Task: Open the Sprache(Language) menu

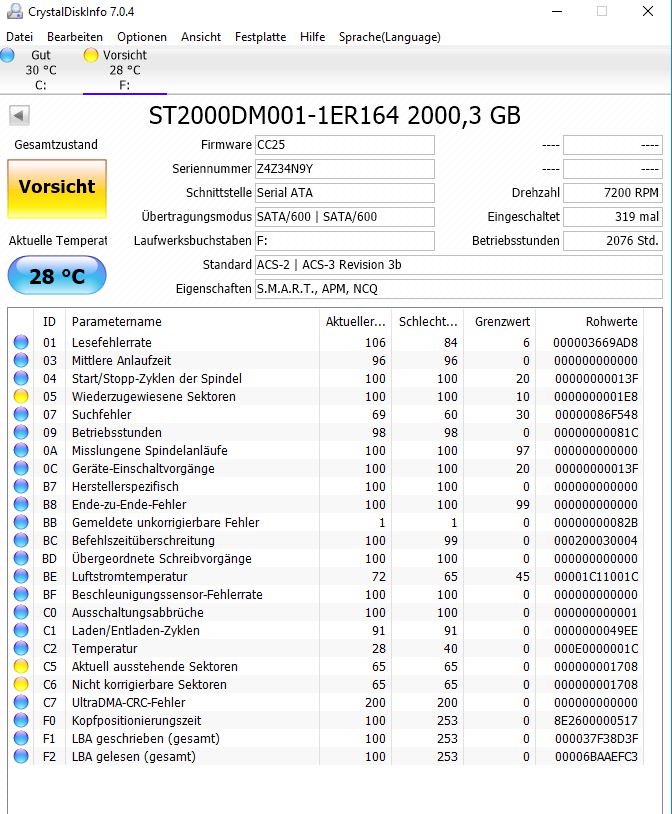Action: click(x=389, y=37)
